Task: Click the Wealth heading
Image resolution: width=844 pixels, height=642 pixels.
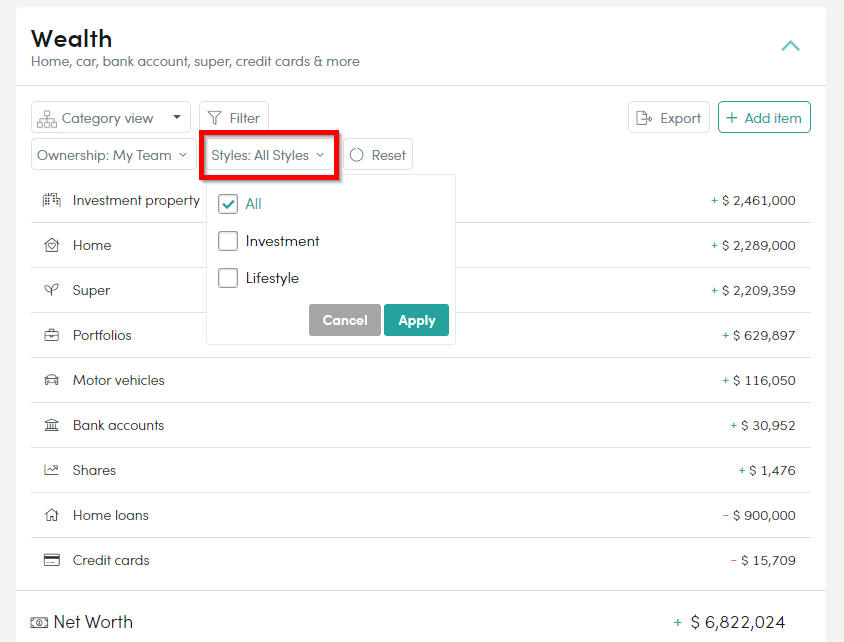Action: coord(72,39)
